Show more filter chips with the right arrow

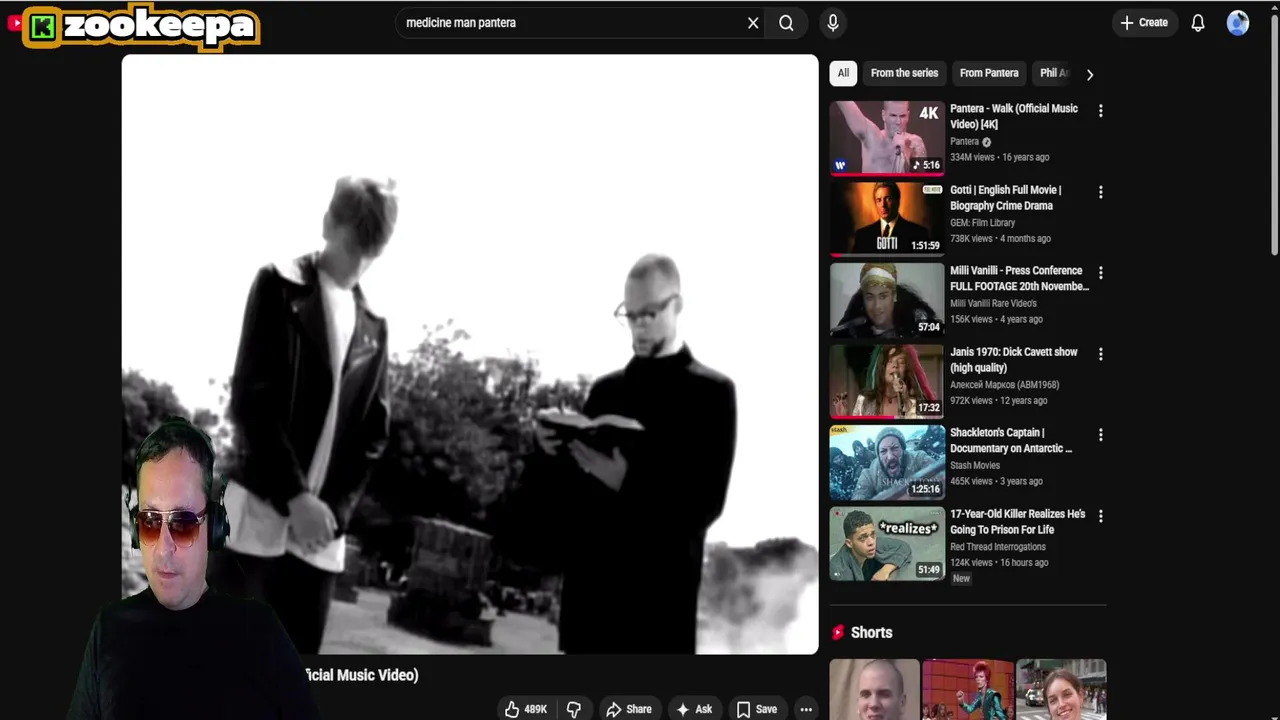point(1090,74)
